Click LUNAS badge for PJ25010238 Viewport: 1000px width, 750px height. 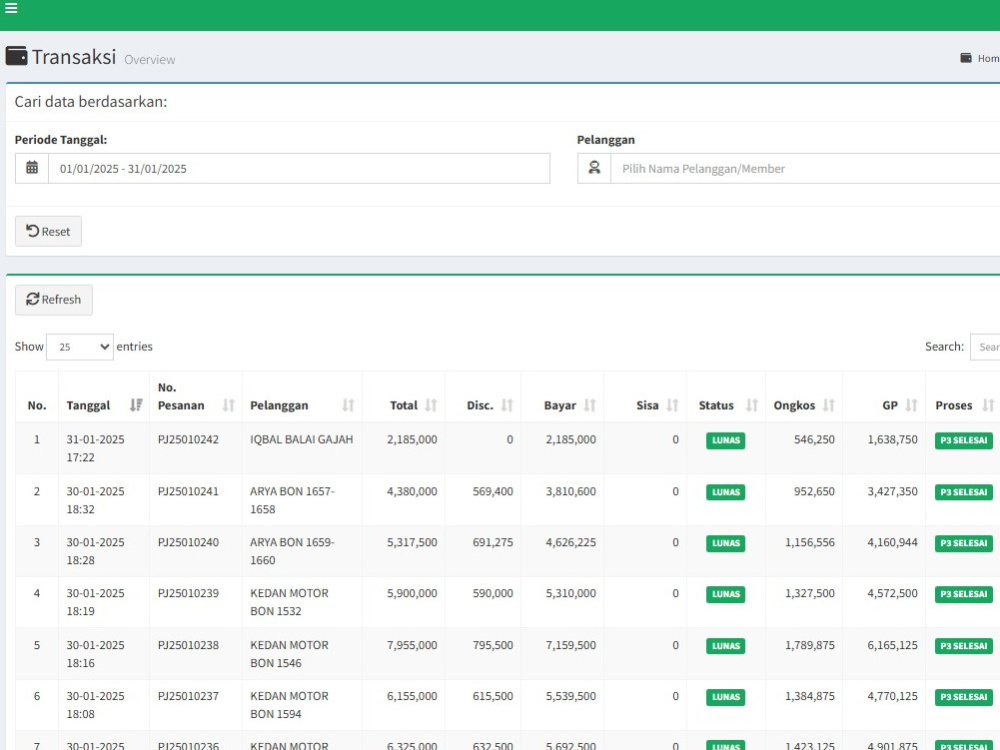pos(726,646)
